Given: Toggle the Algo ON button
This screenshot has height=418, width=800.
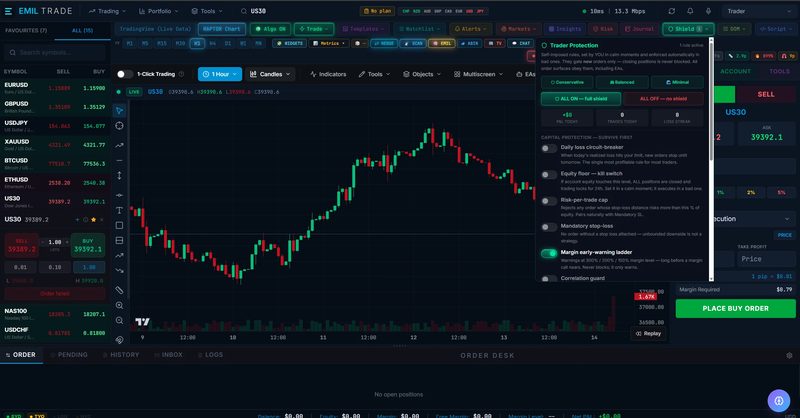Looking at the screenshot, I should click(270, 29).
